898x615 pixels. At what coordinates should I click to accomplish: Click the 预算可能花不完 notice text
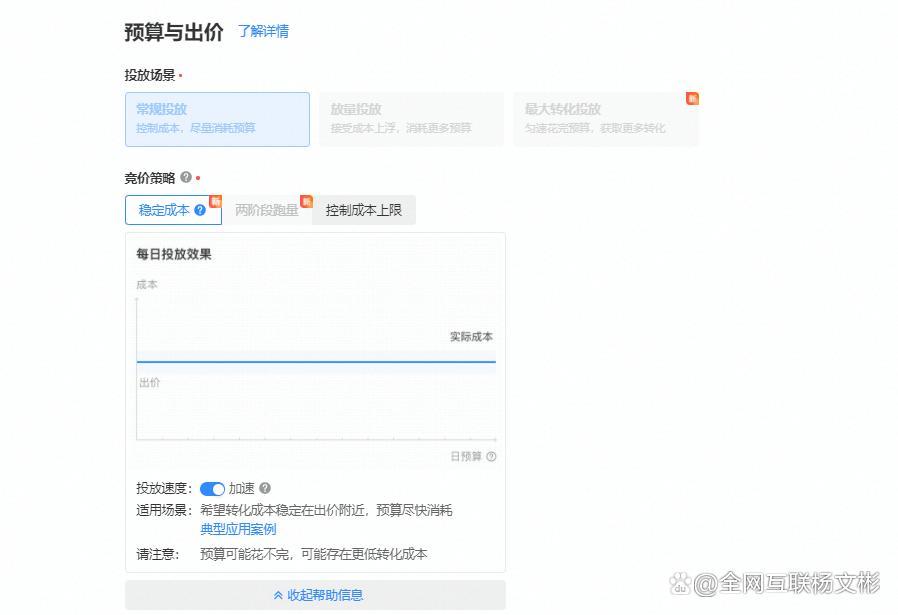(313, 554)
